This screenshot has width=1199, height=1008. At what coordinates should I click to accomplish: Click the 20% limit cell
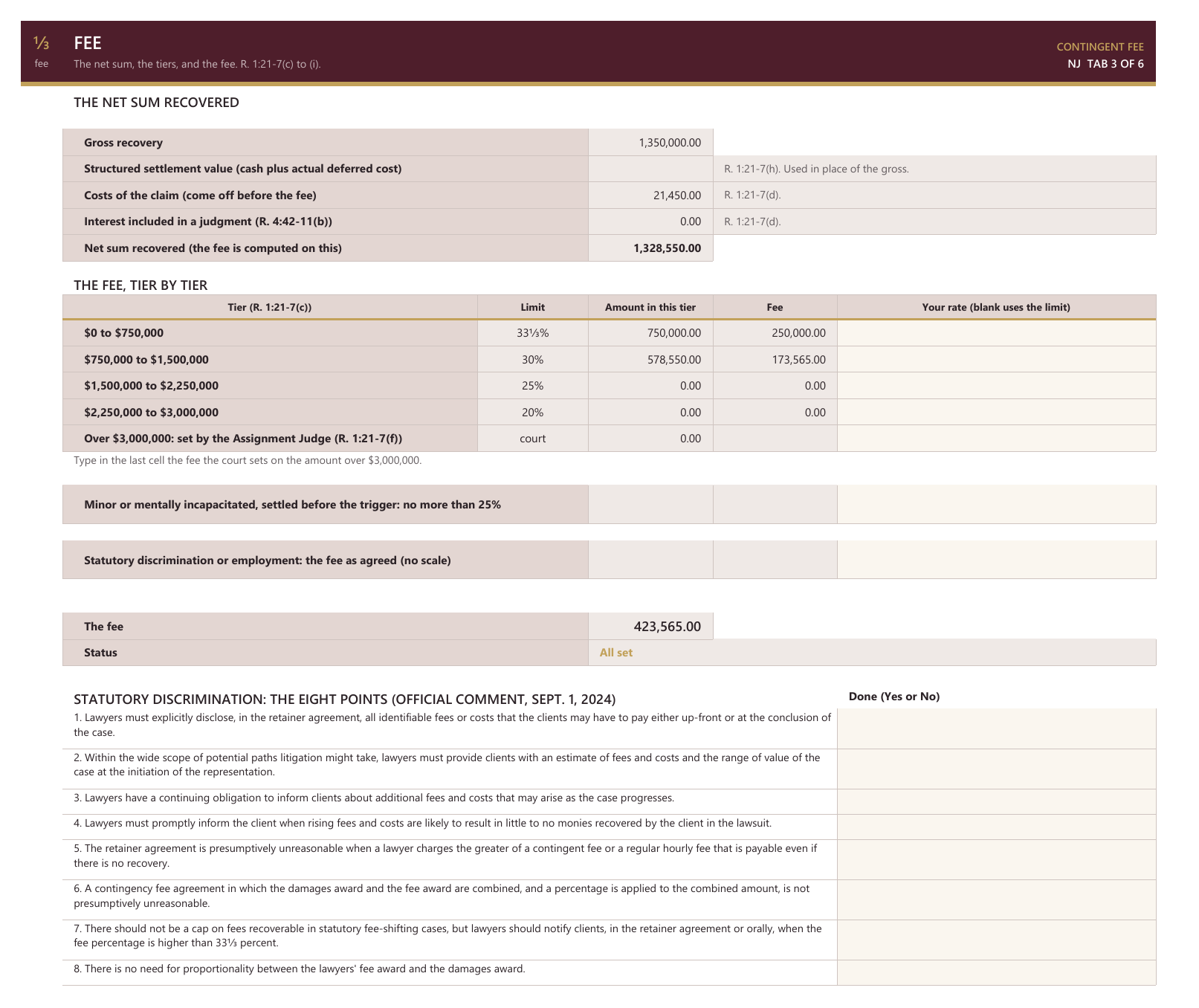pos(533,413)
